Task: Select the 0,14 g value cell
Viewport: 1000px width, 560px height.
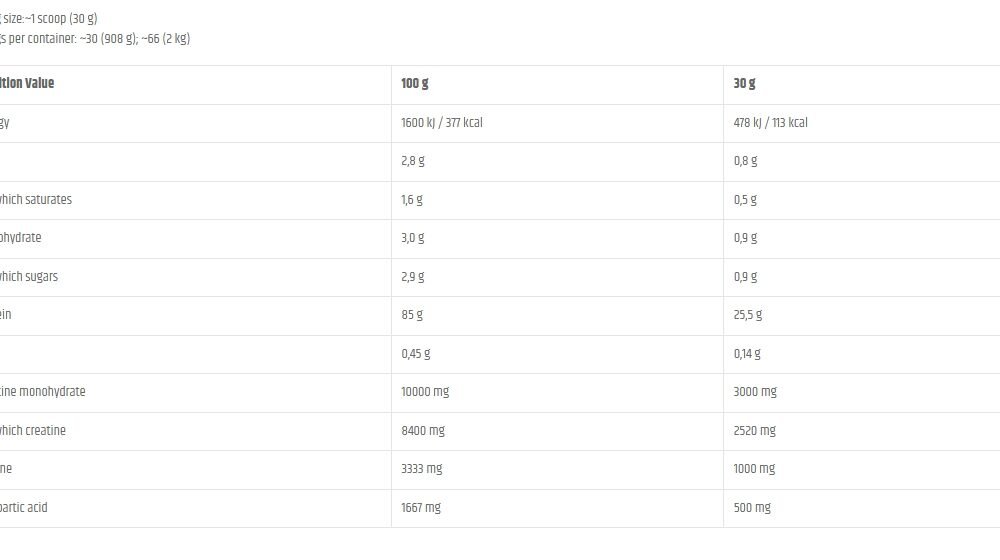Action: (747, 354)
